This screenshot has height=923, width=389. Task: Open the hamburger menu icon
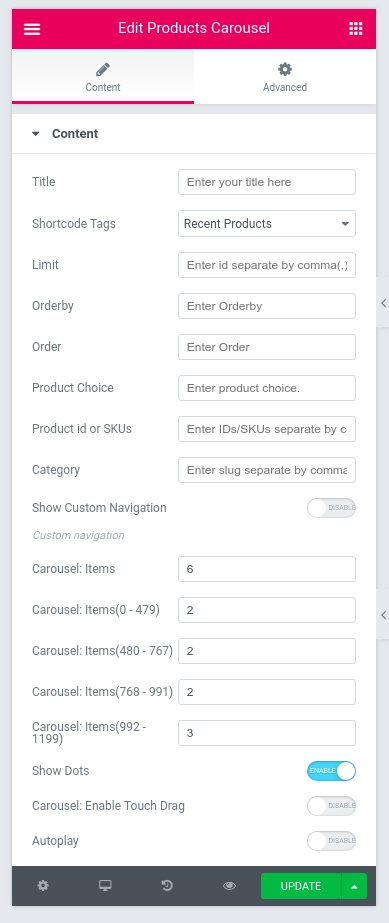click(x=32, y=29)
